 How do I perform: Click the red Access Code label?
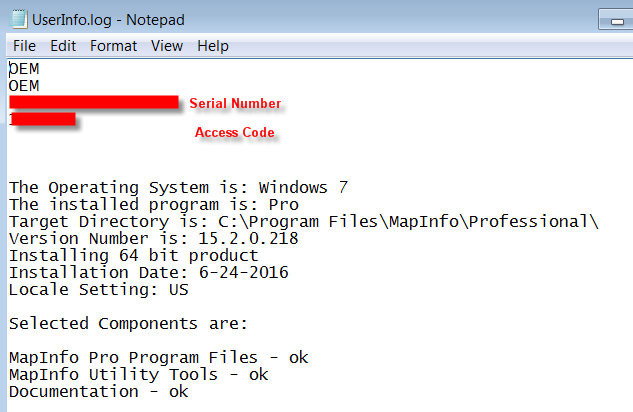click(x=234, y=133)
